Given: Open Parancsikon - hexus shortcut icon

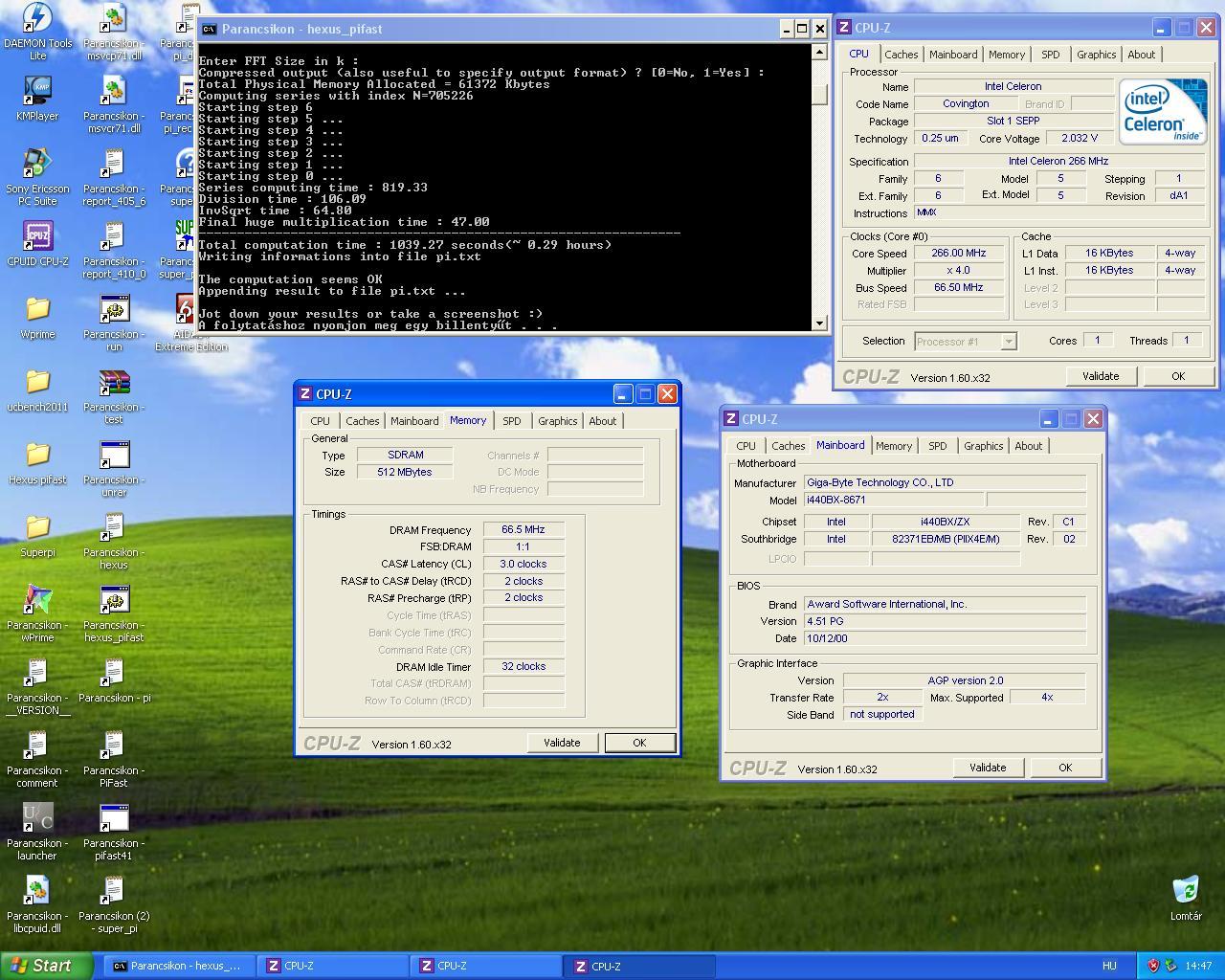Looking at the screenshot, I should click(114, 526).
